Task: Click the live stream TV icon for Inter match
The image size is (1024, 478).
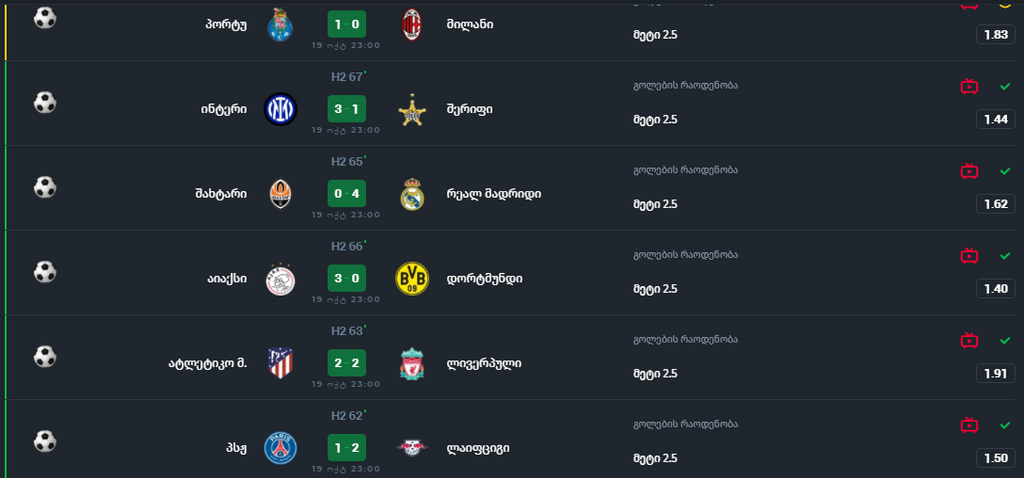Action: pos(968,86)
